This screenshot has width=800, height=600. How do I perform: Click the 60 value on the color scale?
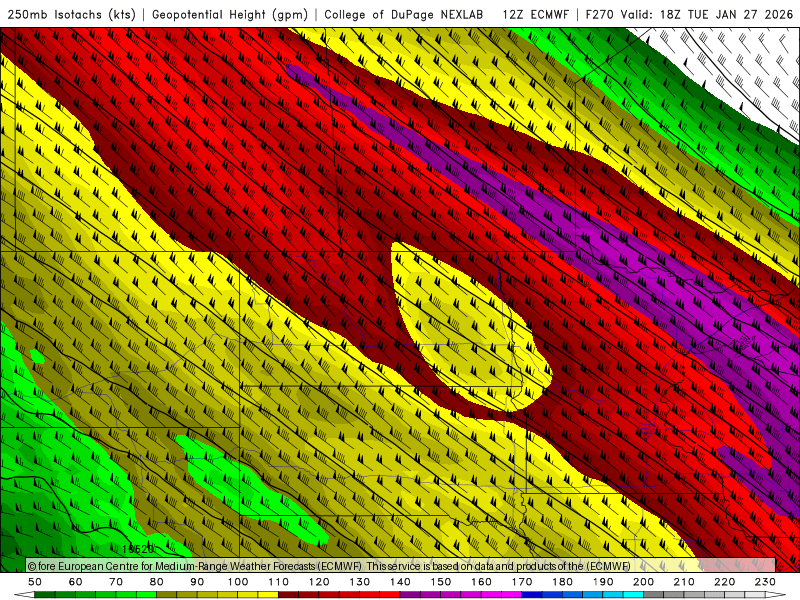tap(76, 582)
